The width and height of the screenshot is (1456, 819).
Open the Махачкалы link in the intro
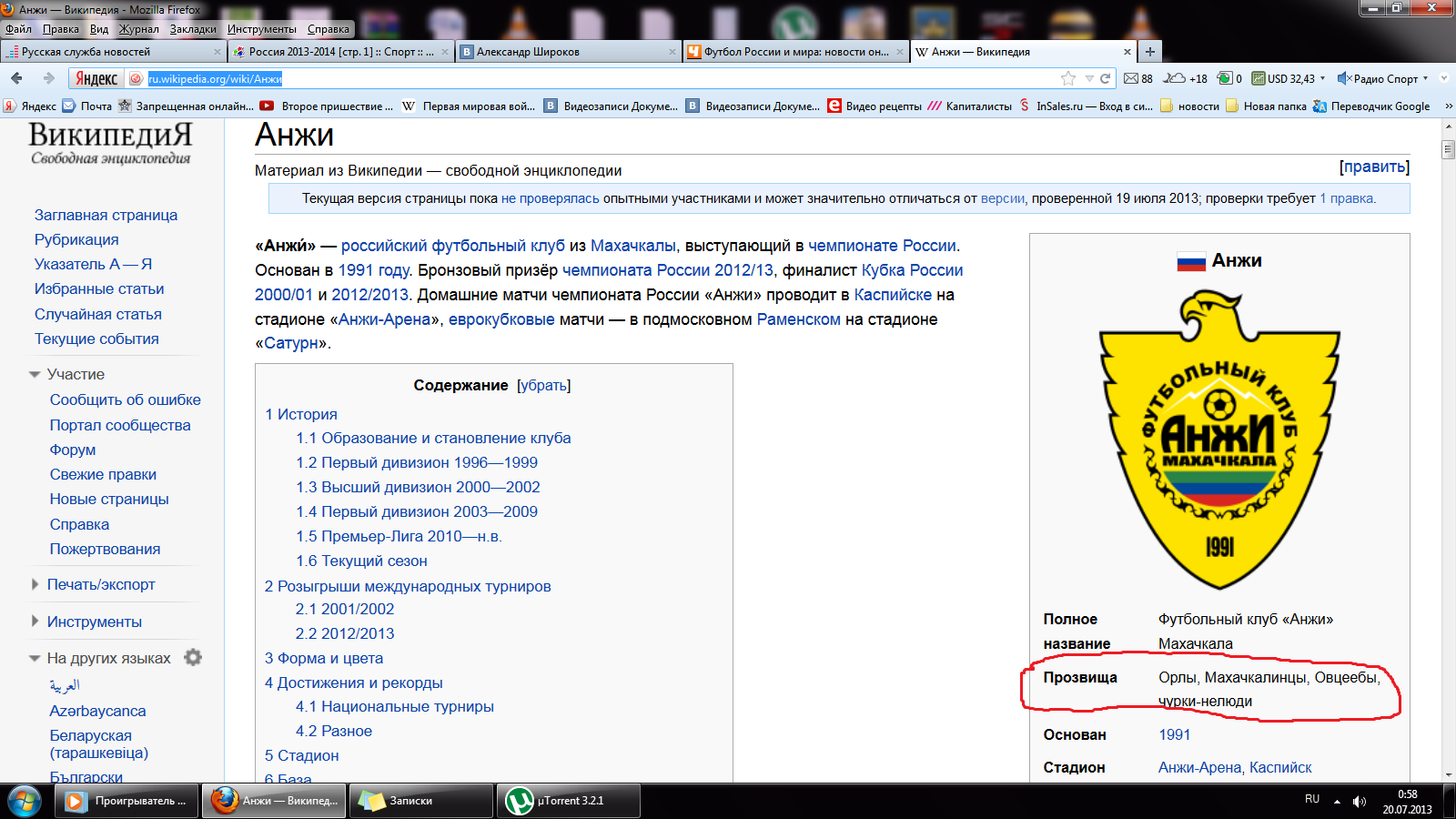click(x=633, y=246)
